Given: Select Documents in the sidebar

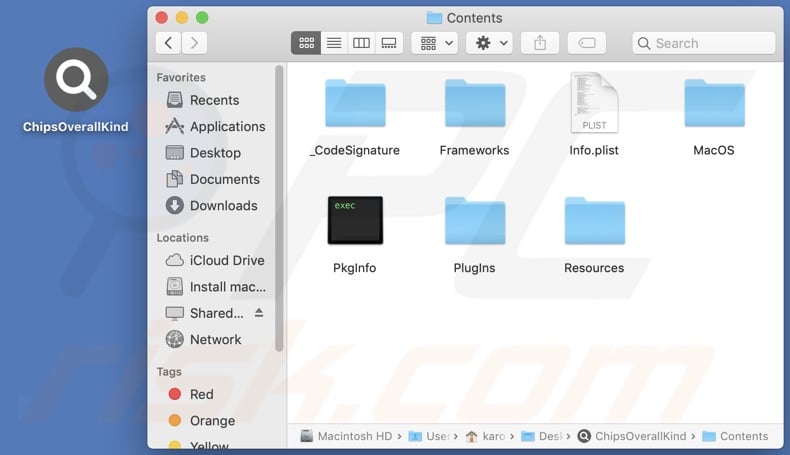Looking at the screenshot, I should click(x=213, y=179).
